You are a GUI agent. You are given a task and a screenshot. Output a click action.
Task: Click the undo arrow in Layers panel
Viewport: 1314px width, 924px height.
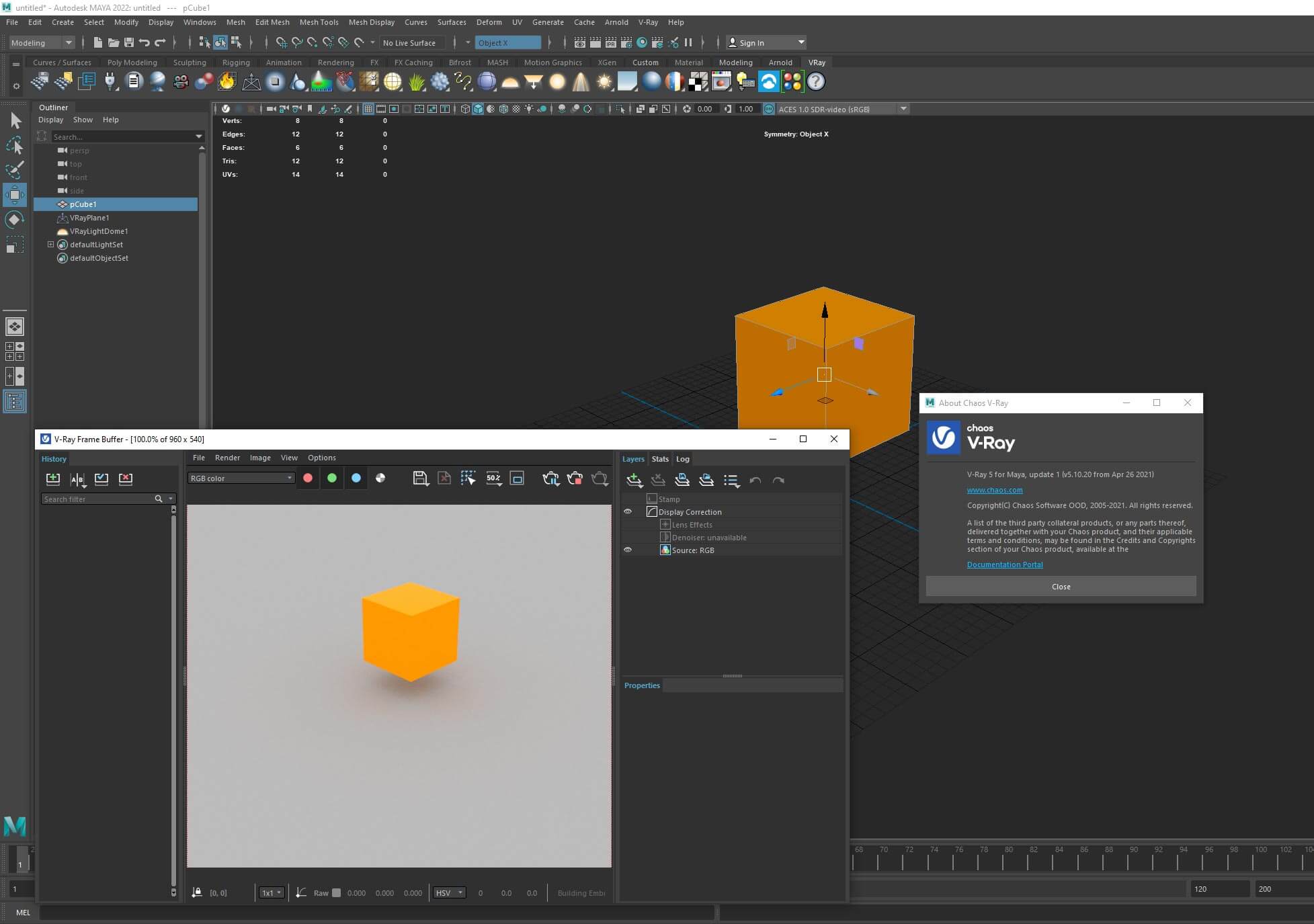click(755, 480)
